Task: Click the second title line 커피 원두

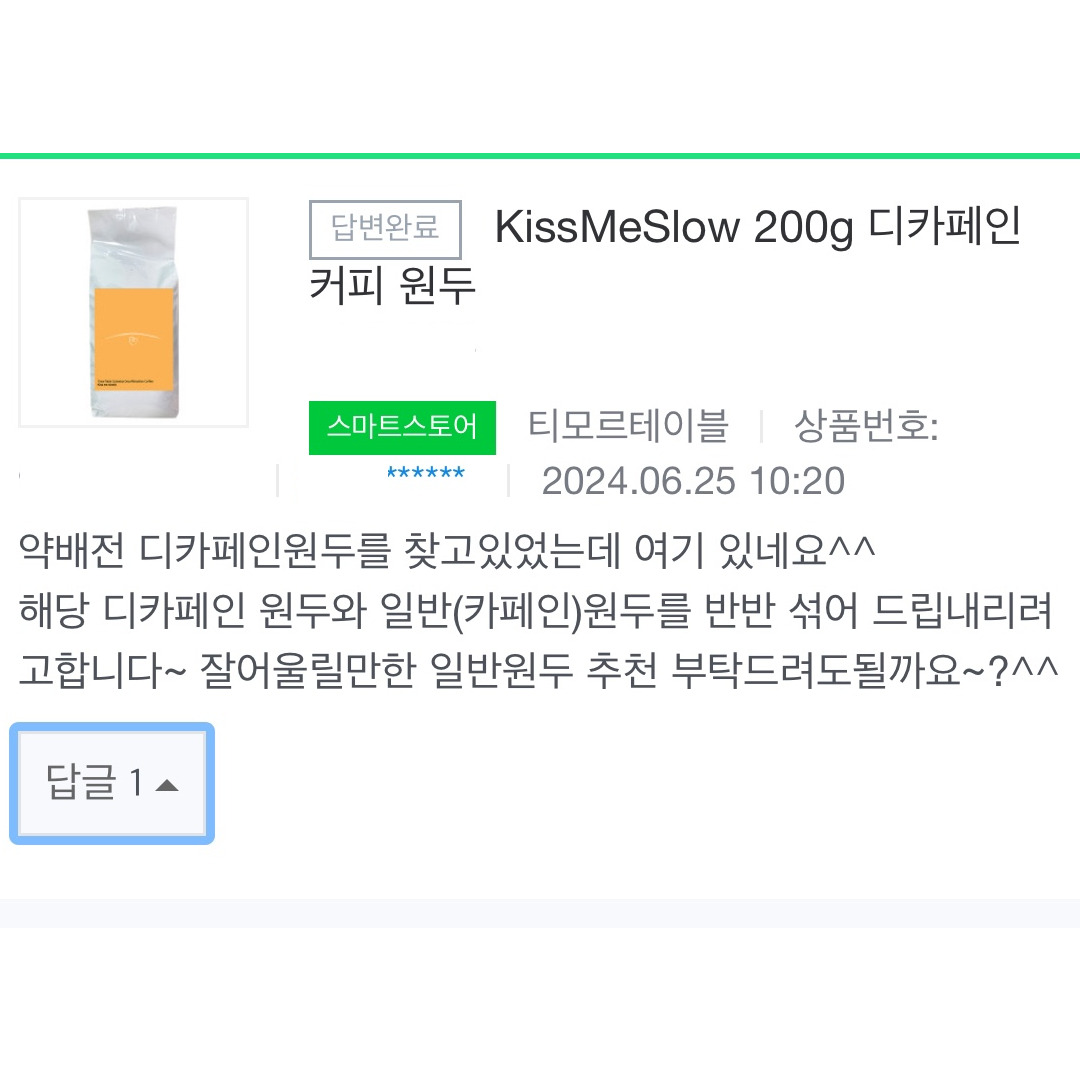Action: pyautogui.click(x=387, y=284)
